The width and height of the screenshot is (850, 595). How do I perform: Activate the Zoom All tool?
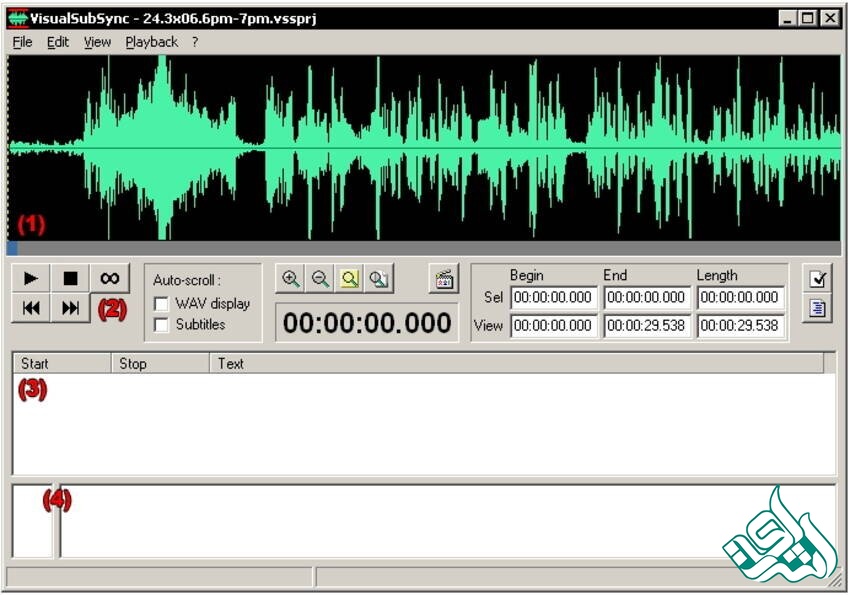tap(377, 279)
